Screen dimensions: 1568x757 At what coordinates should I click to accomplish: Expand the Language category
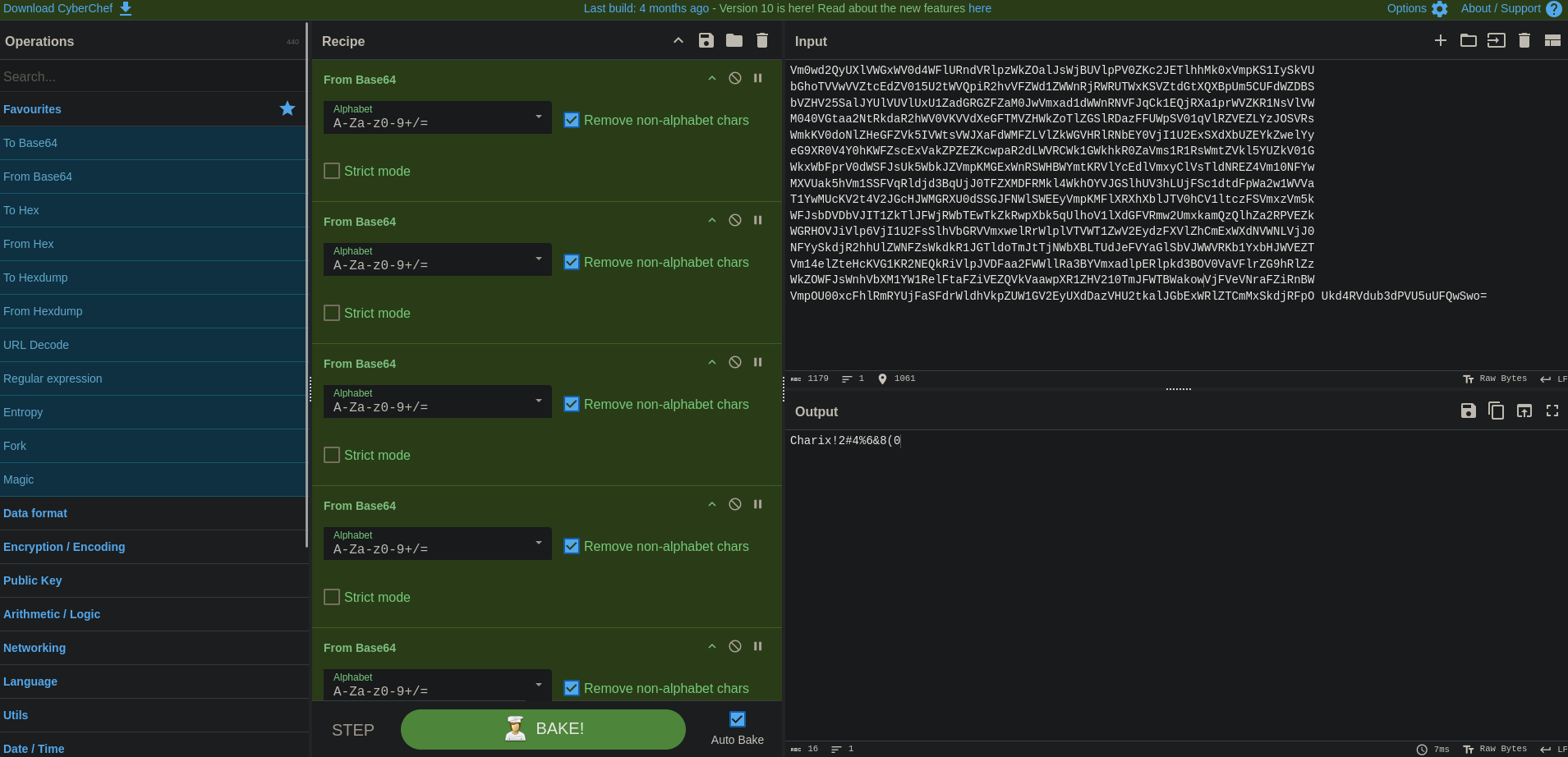point(153,681)
